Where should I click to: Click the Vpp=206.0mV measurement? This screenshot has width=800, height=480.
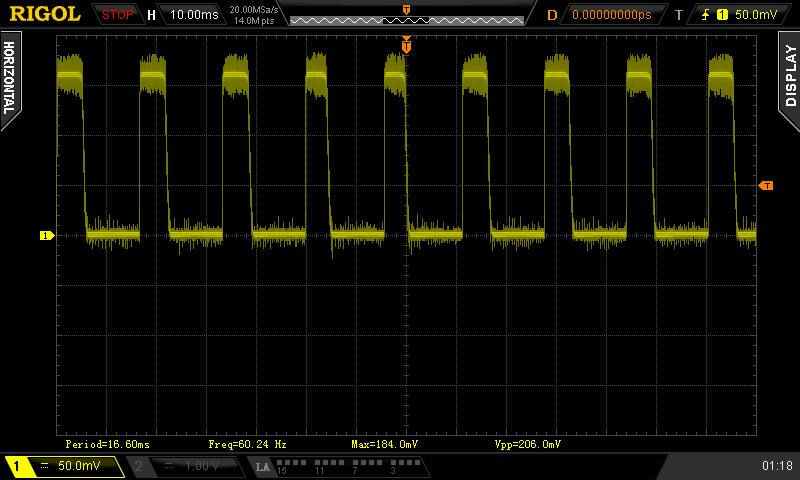(x=528, y=444)
